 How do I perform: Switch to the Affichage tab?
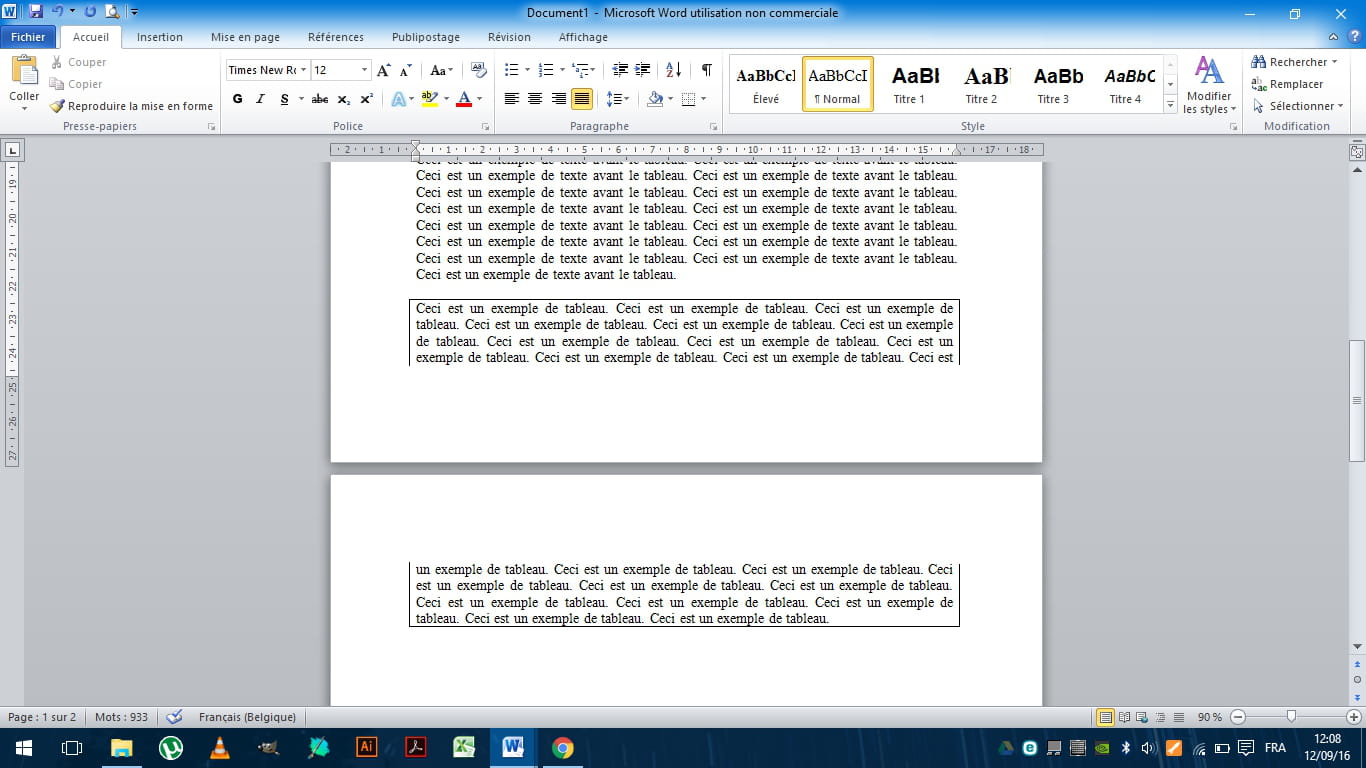583,37
